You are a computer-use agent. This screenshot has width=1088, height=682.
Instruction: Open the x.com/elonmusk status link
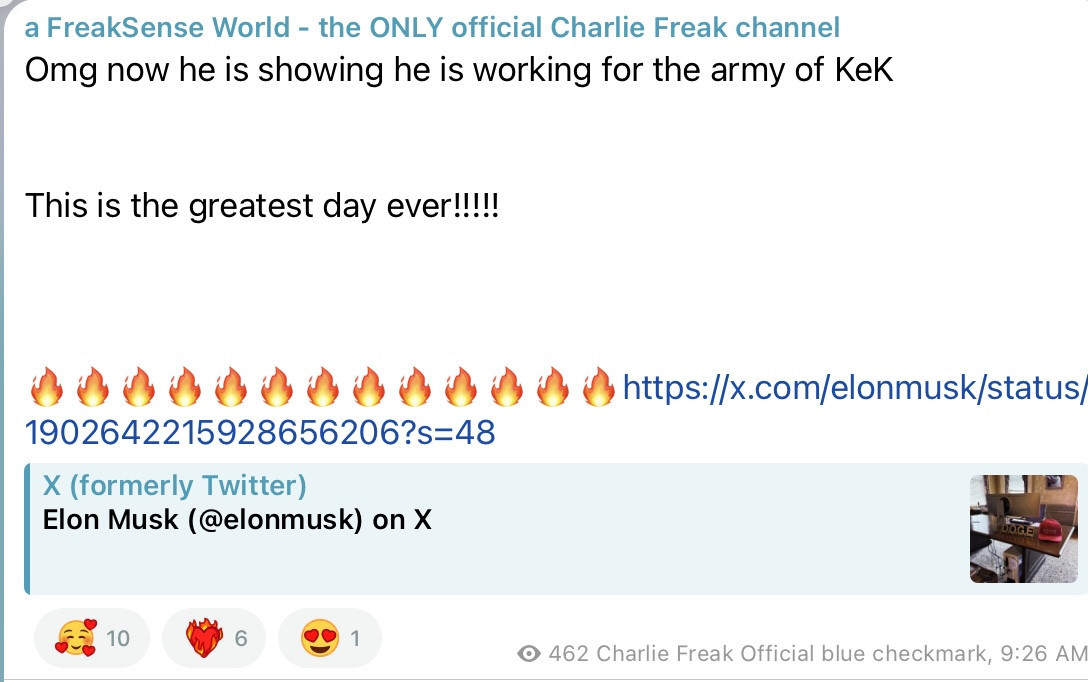coord(854,388)
